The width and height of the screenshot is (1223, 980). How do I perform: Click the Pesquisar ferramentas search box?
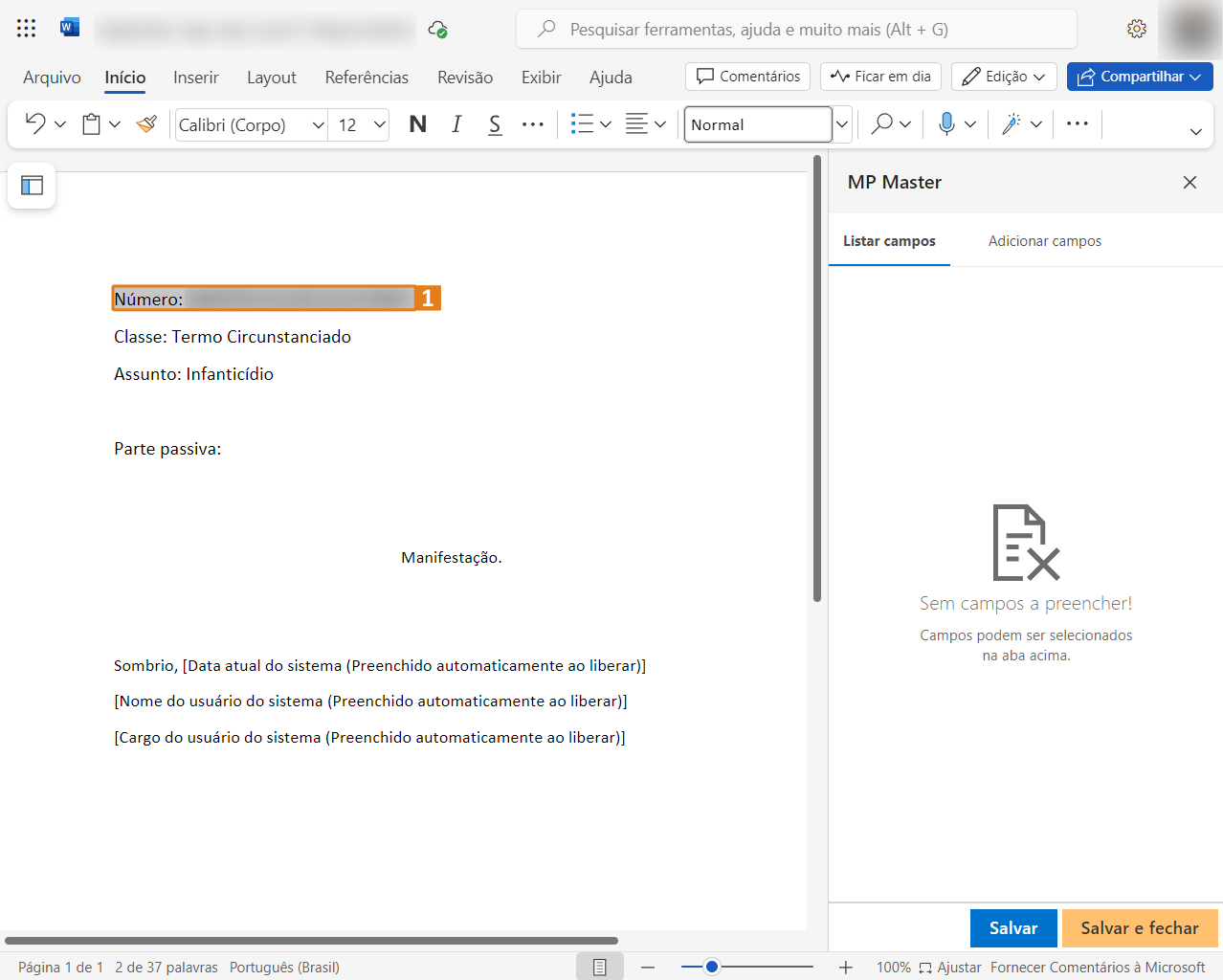tap(796, 30)
